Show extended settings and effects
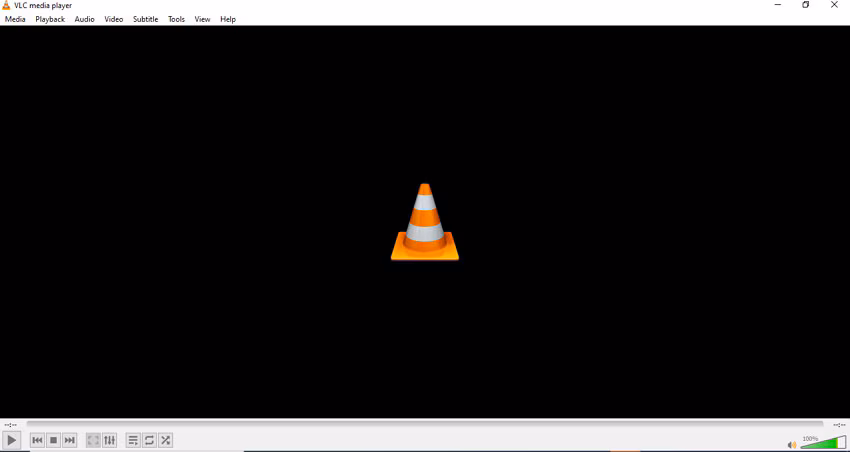The width and height of the screenshot is (850, 452). [110, 441]
